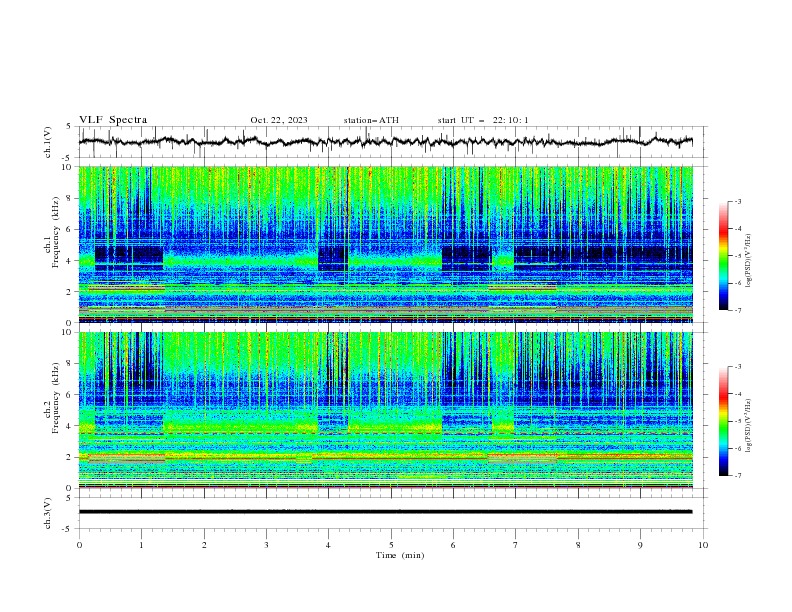The image size is (792, 612).
Task: Click the "Time (min)" x-axis label
Action: click(x=400, y=555)
